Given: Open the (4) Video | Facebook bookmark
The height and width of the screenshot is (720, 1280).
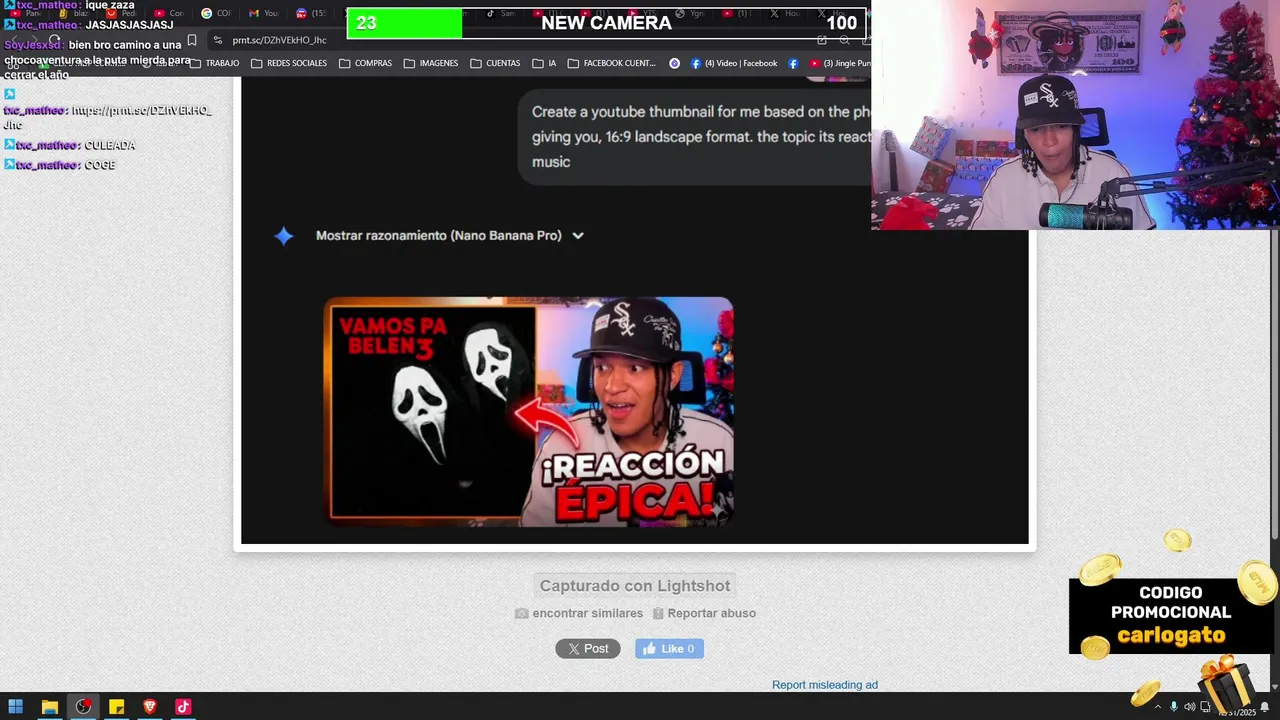Looking at the screenshot, I should (x=733, y=63).
